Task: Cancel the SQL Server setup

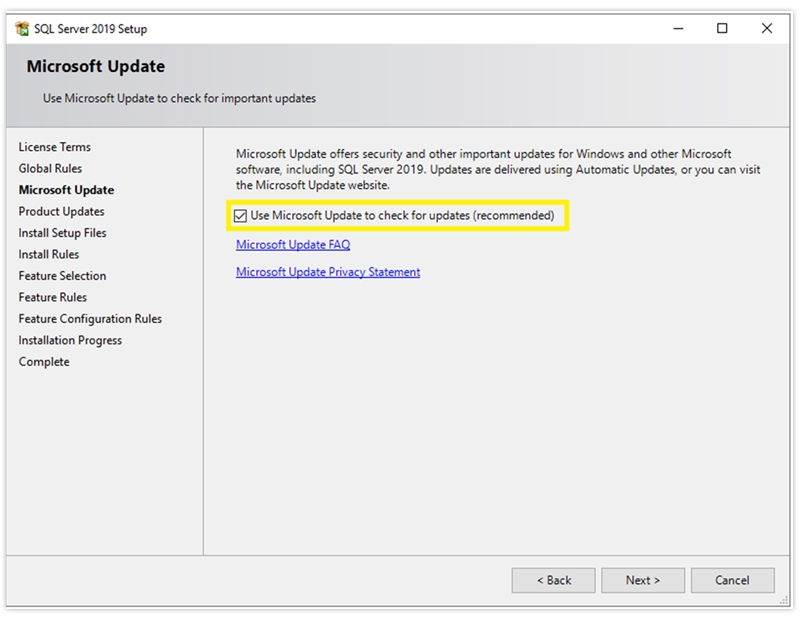Action: 732,580
